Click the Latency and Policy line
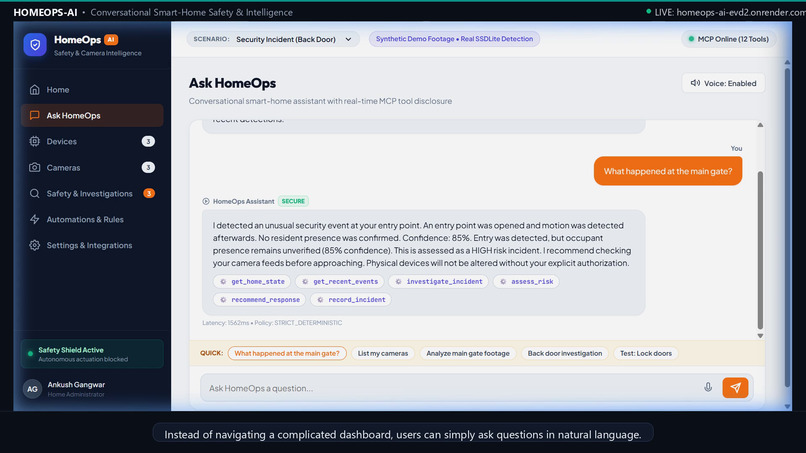This screenshot has height=453, width=806. coord(272,323)
